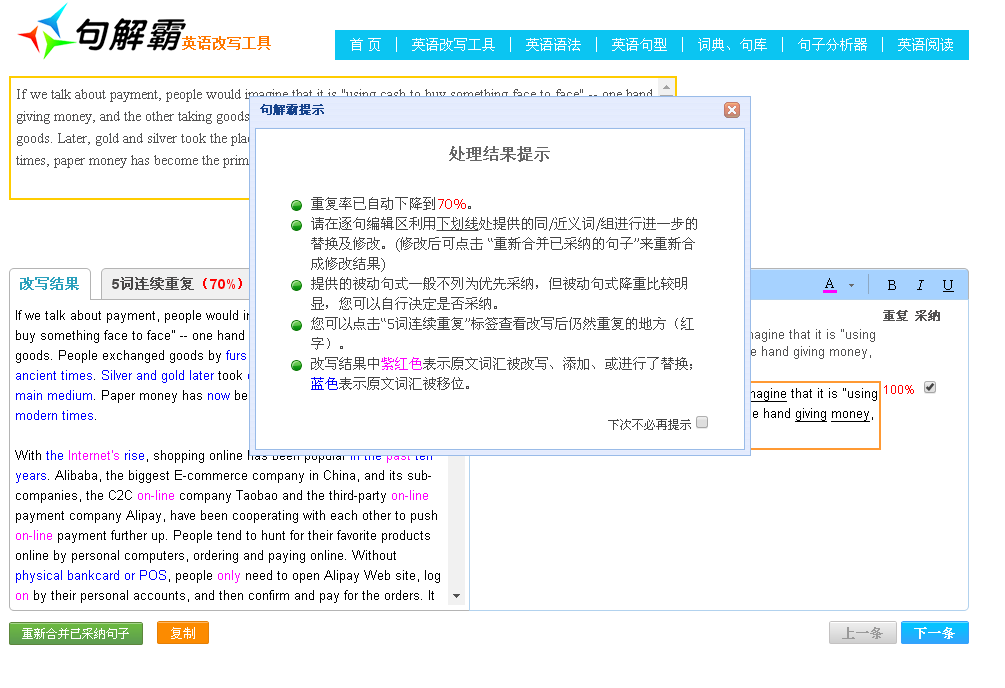Go to 英语语法 menu item

[553, 45]
